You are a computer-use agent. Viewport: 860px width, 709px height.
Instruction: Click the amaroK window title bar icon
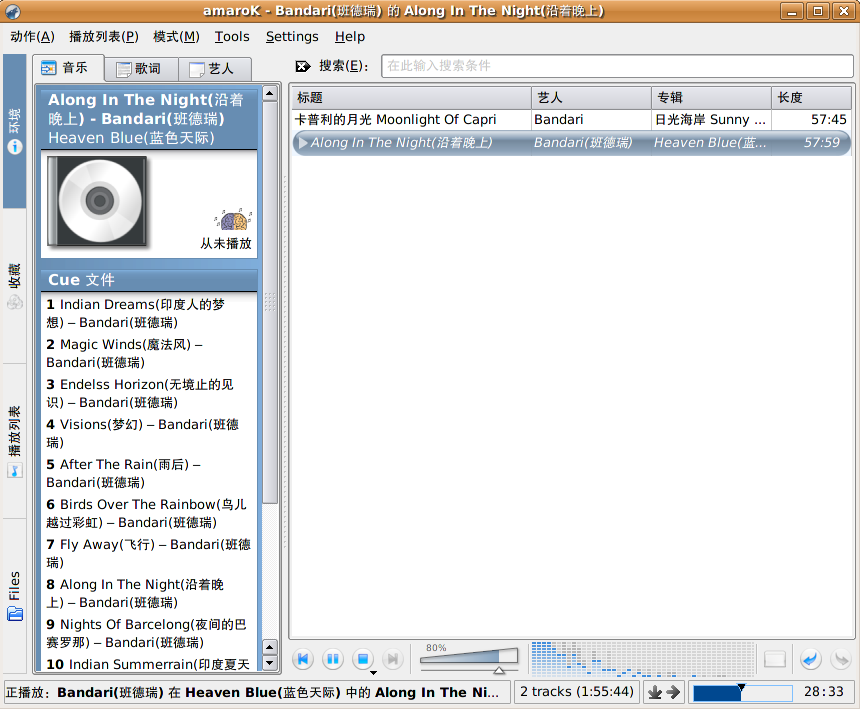[x=13, y=10]
